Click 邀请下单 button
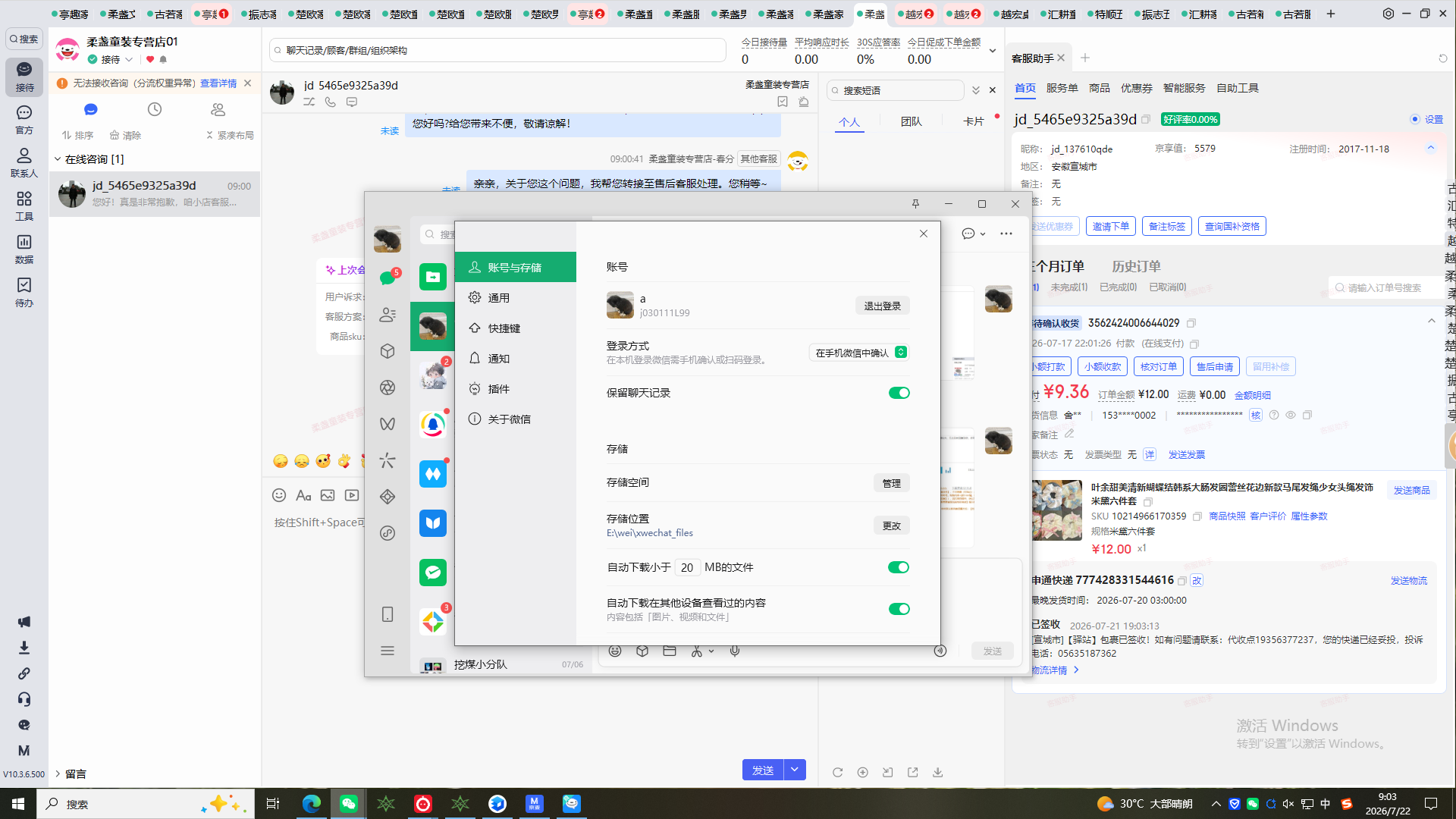 click(1111, 226)
